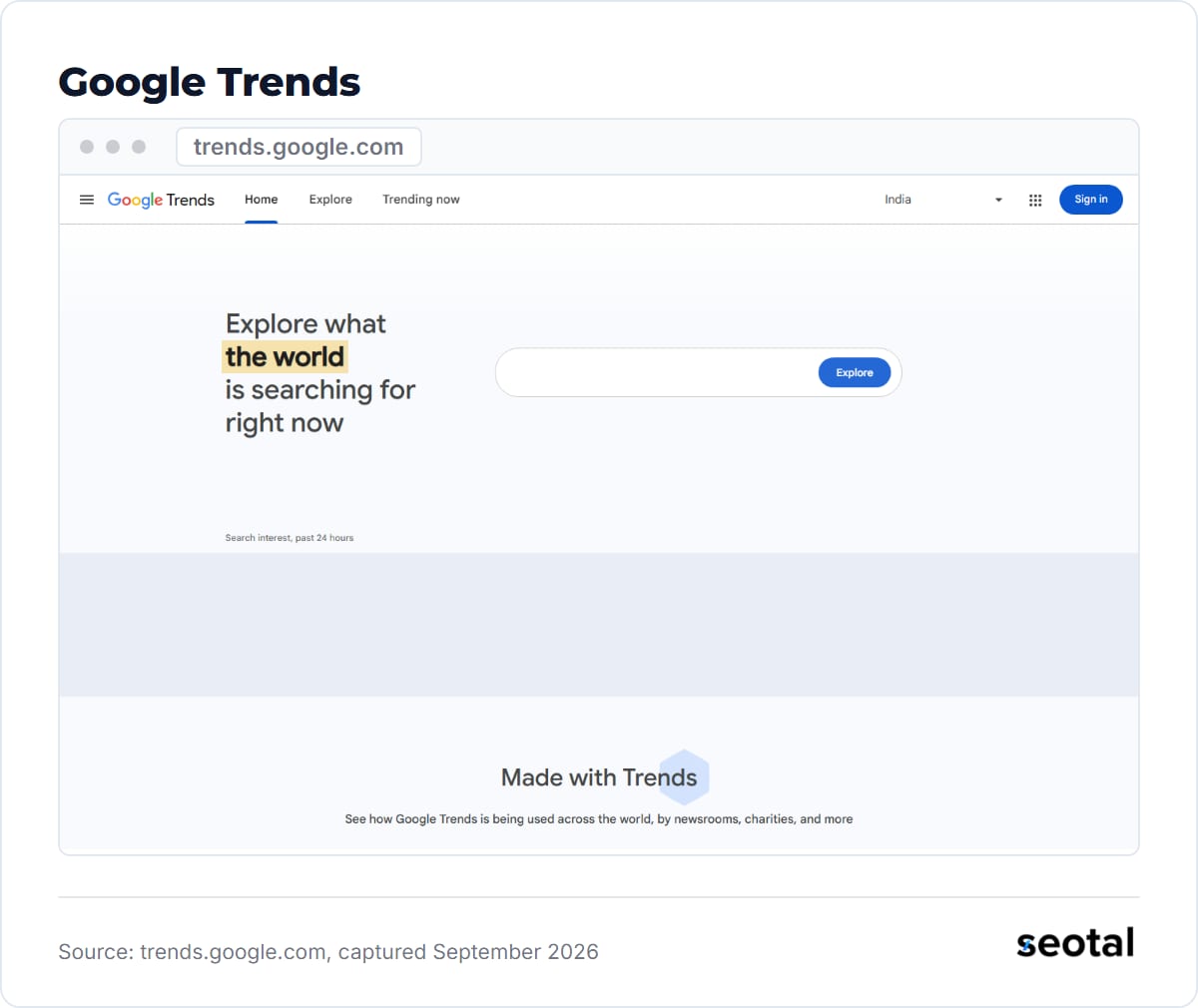Go to the Trending now tab
The image size is (1198, 1008).
[x=421, y=200]
